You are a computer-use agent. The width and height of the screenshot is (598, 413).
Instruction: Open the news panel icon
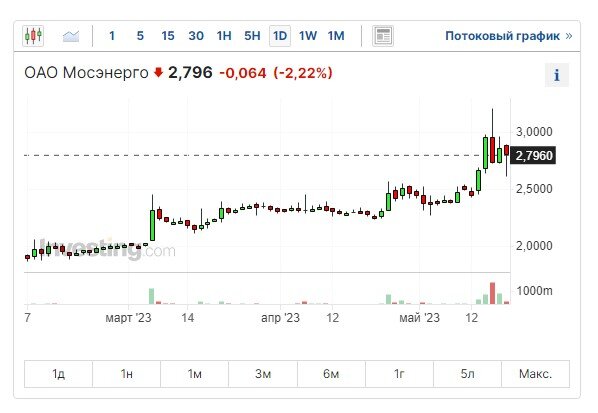click(x=383, y=36)
